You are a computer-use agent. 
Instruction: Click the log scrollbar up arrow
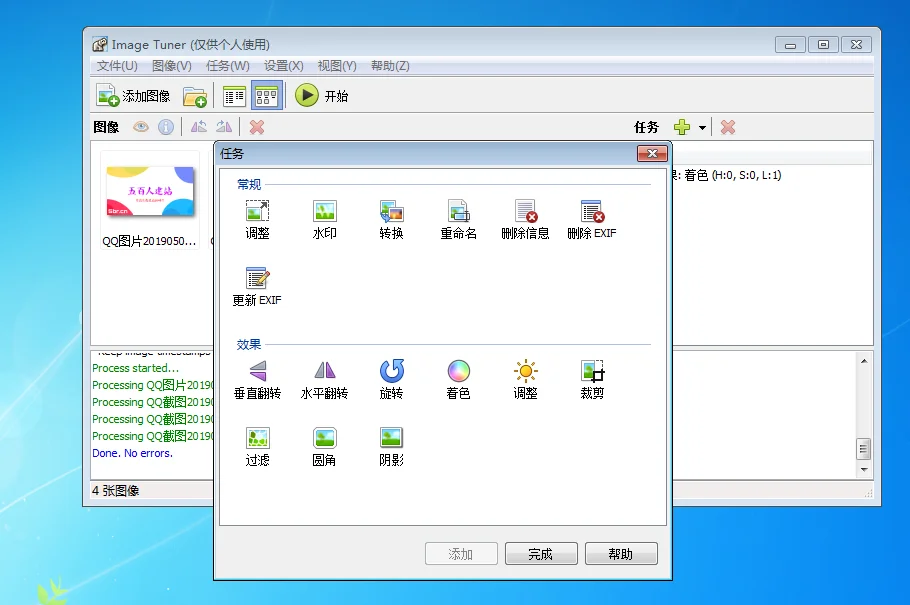[x=864, y=361]
